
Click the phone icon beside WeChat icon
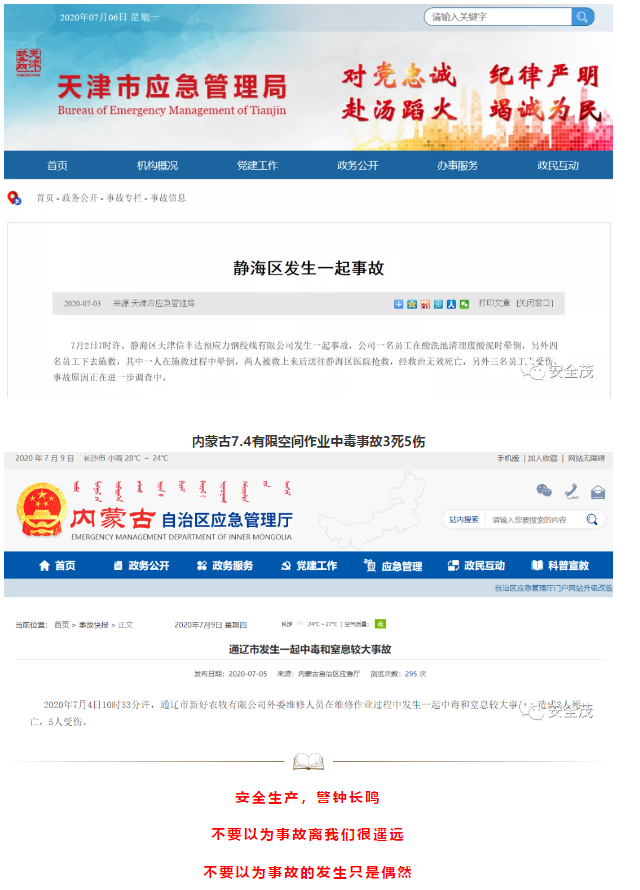pos(571,490)
